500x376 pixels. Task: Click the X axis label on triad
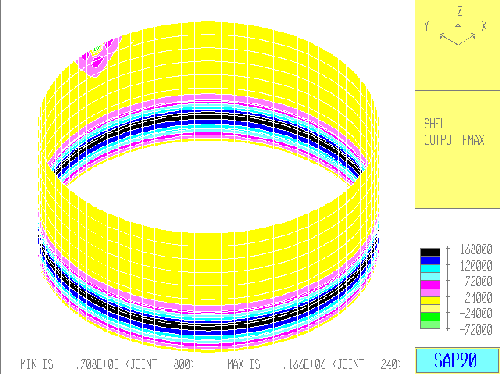(x=484, y=25)
